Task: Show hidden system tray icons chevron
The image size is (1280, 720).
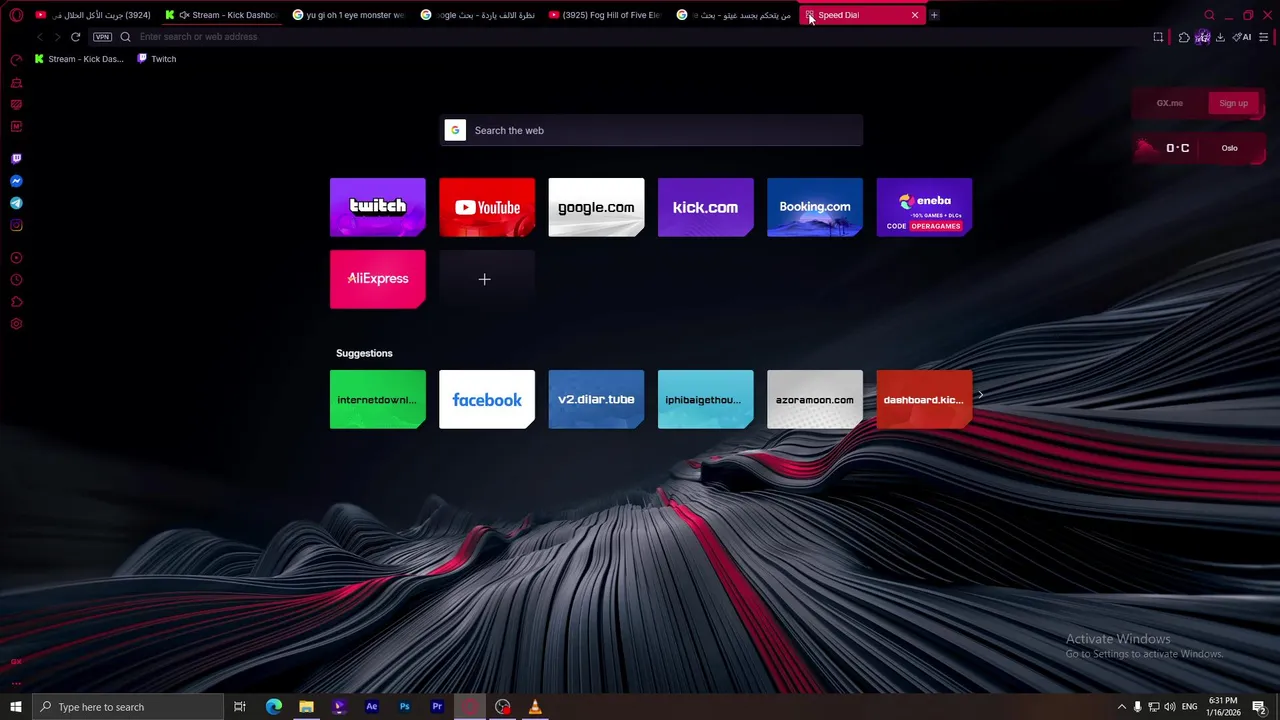Action: 1121,707
